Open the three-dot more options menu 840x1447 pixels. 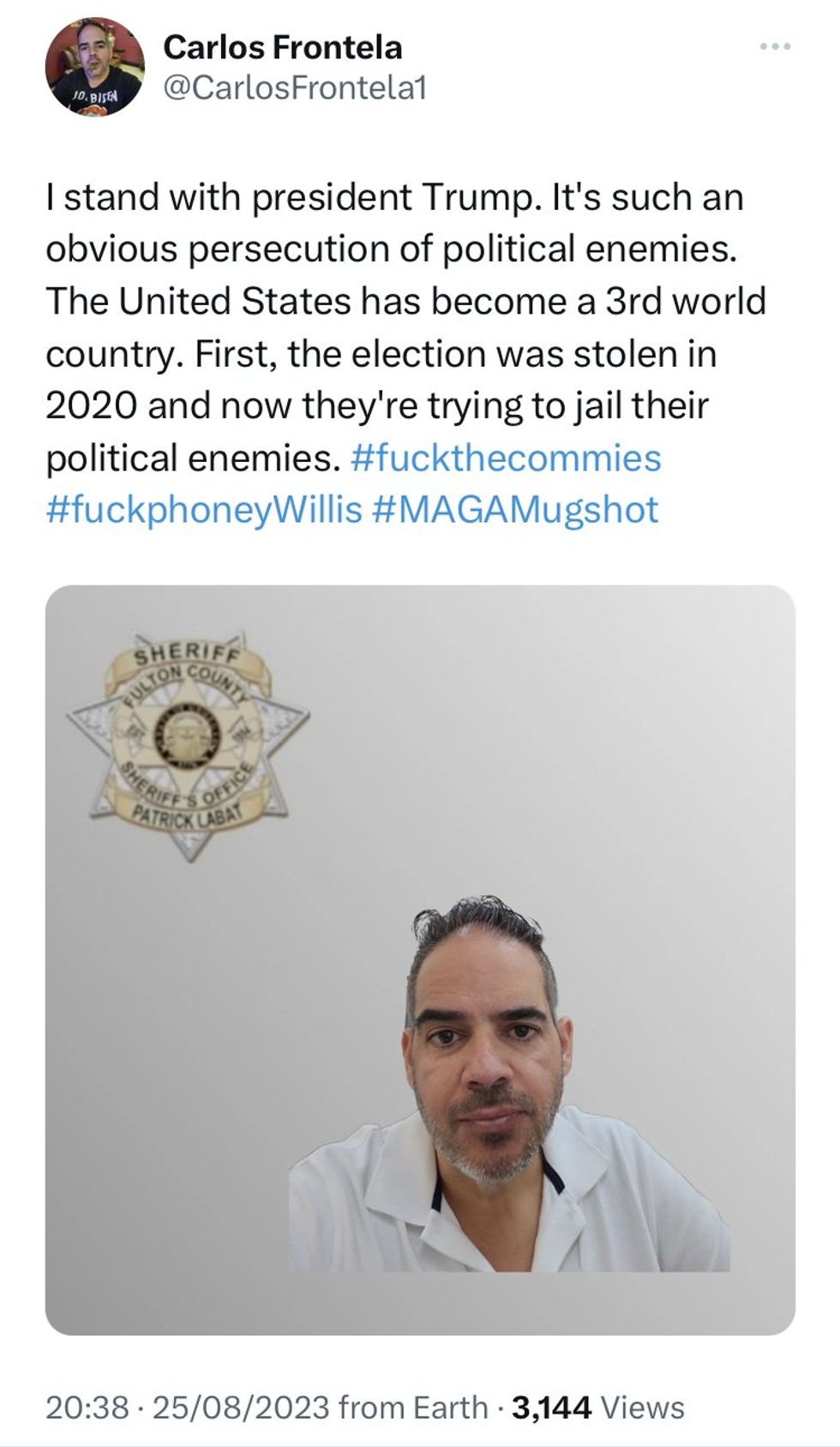click(x=775, y=46)
